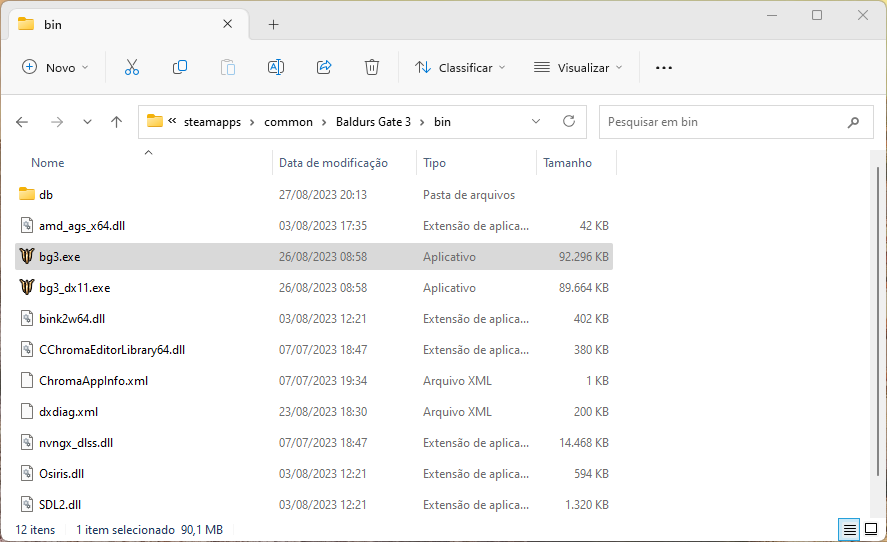
Task: Go up one folder level arrow
Action: tap(117, 122)
